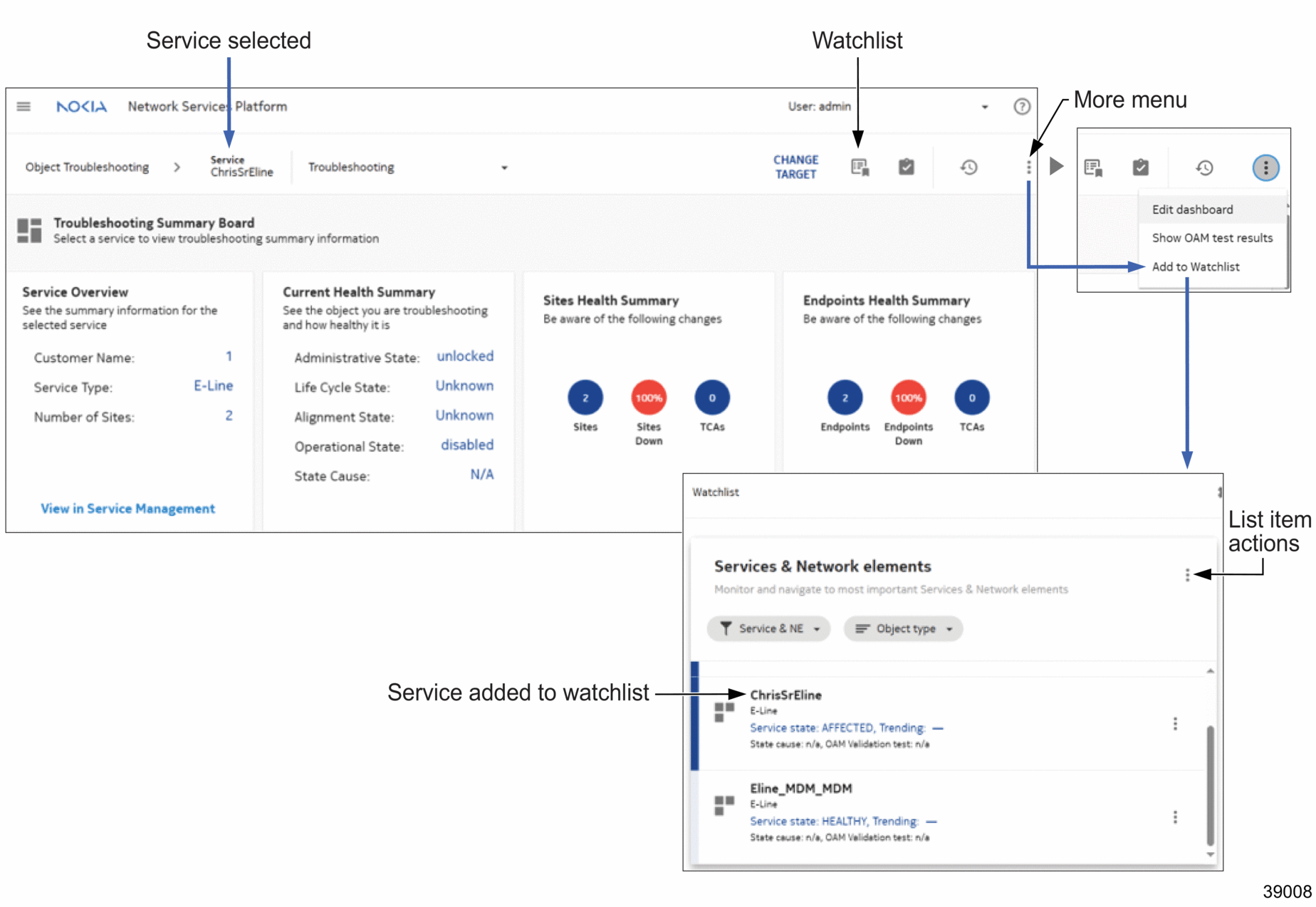Image resolution: width=1316 pixels, height=907 pixels.
Task: Open the More menu in main toolbar
Action: click(1028, 167)
